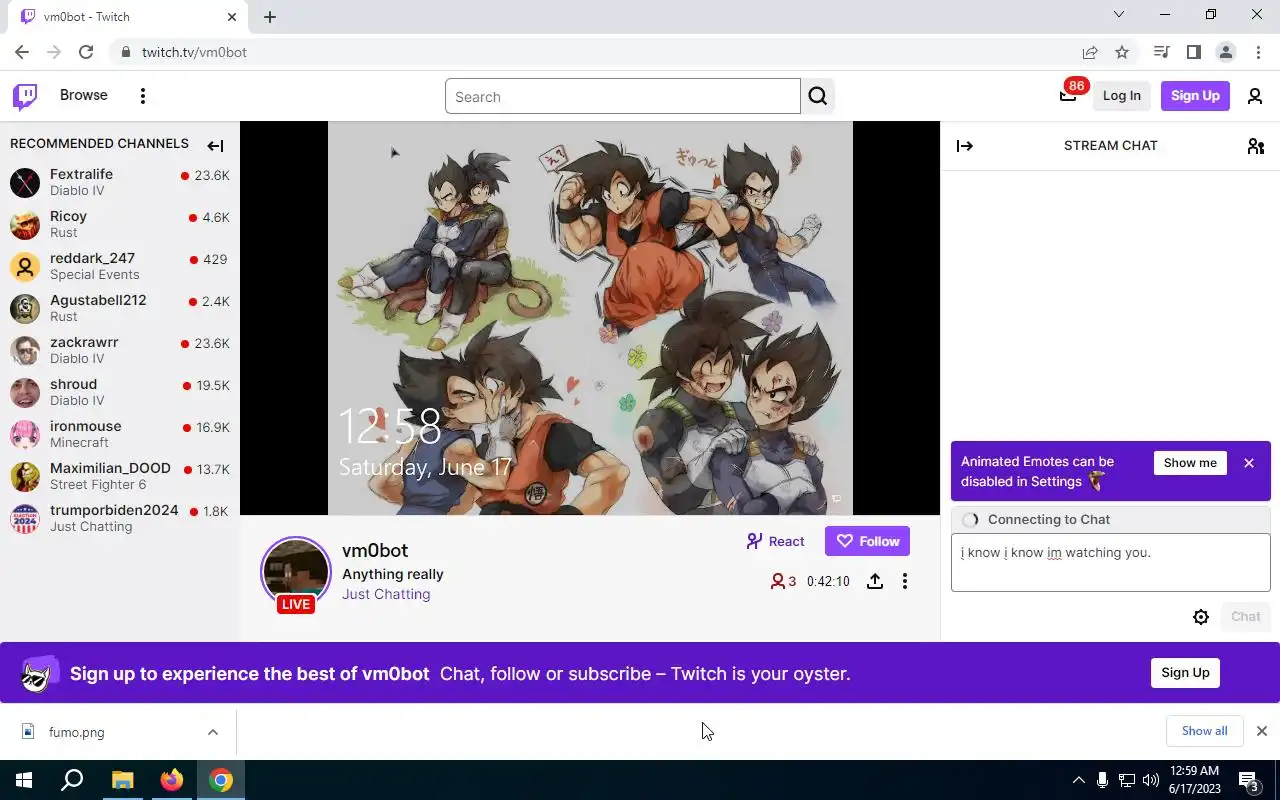Open Fextralife recommended channel
The height and width of the screenshot is (800, 1280).
120,182
